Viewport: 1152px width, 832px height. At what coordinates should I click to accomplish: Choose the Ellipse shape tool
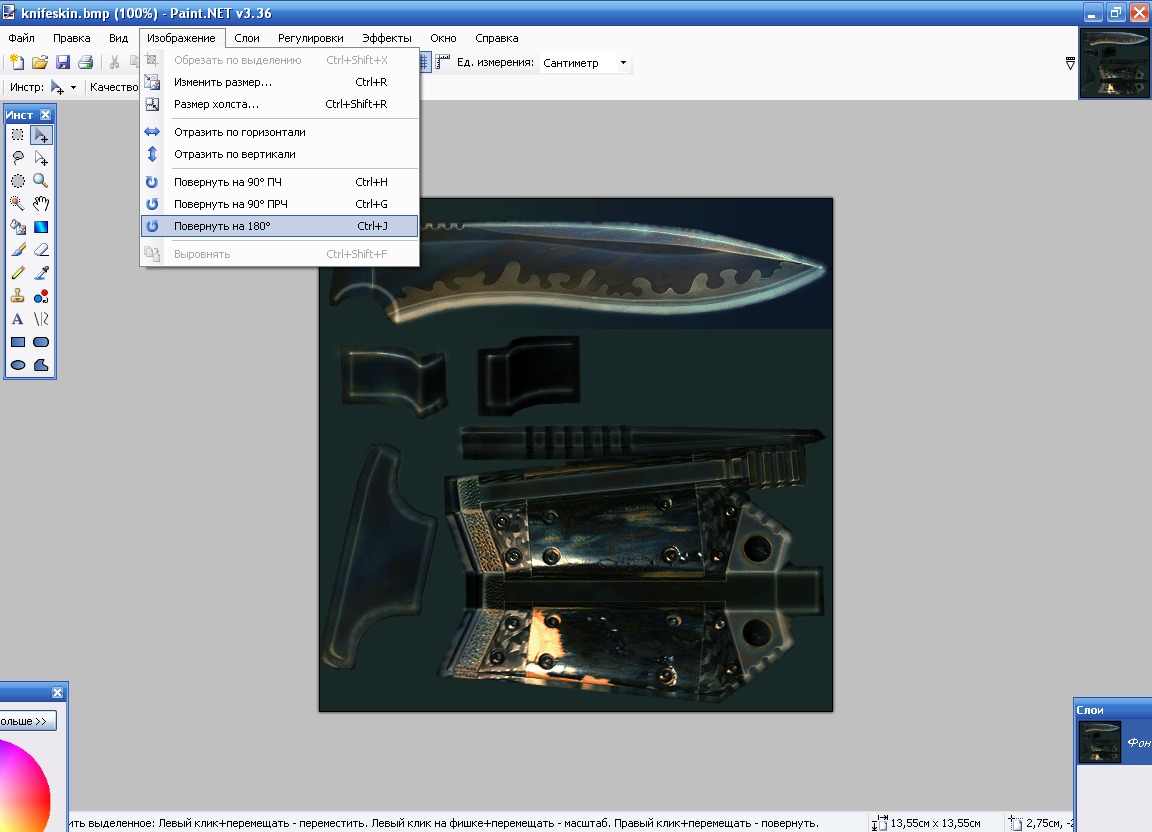tap(17, 366)
